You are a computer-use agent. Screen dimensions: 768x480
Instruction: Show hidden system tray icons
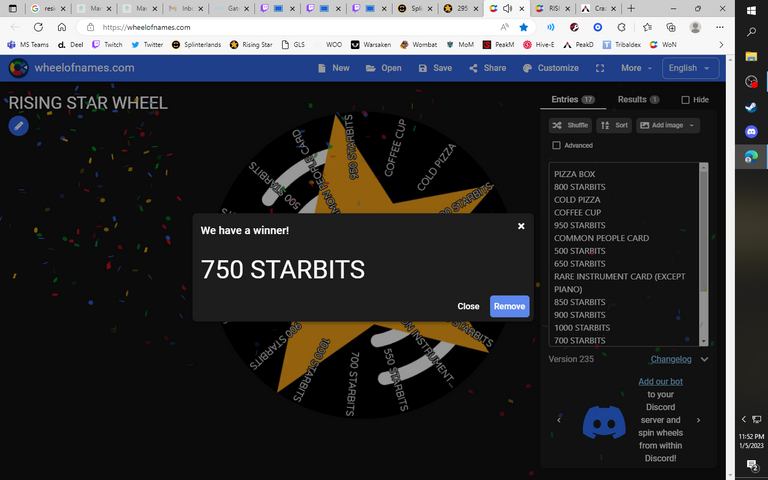[744, 419]
